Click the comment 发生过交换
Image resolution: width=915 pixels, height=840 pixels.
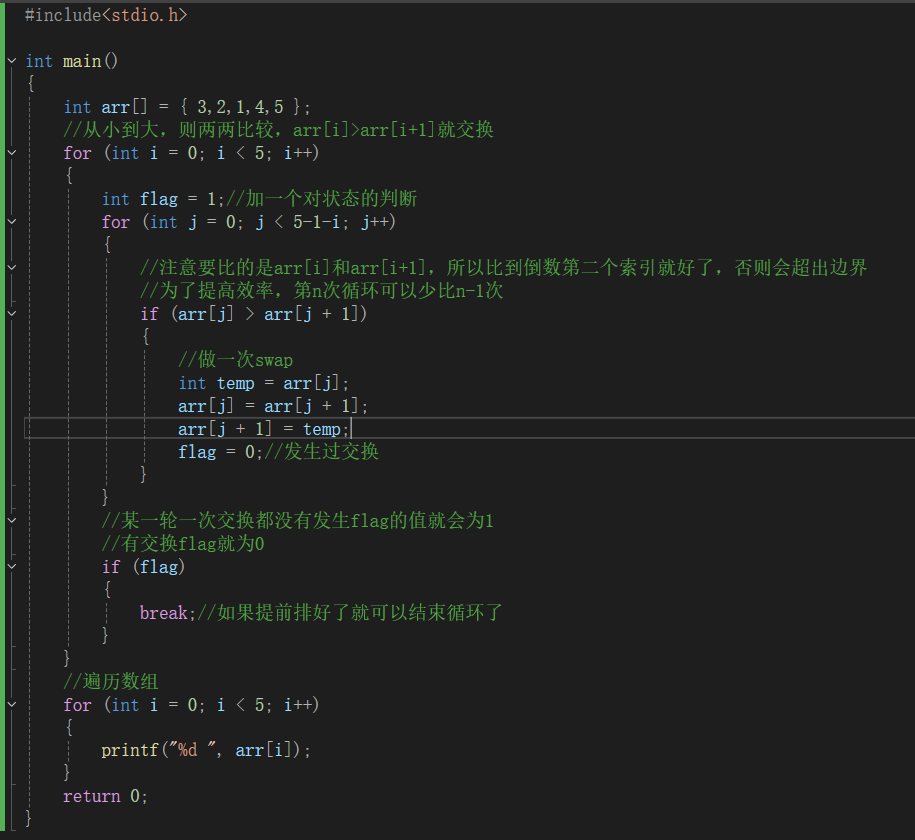tap(322, 452)
